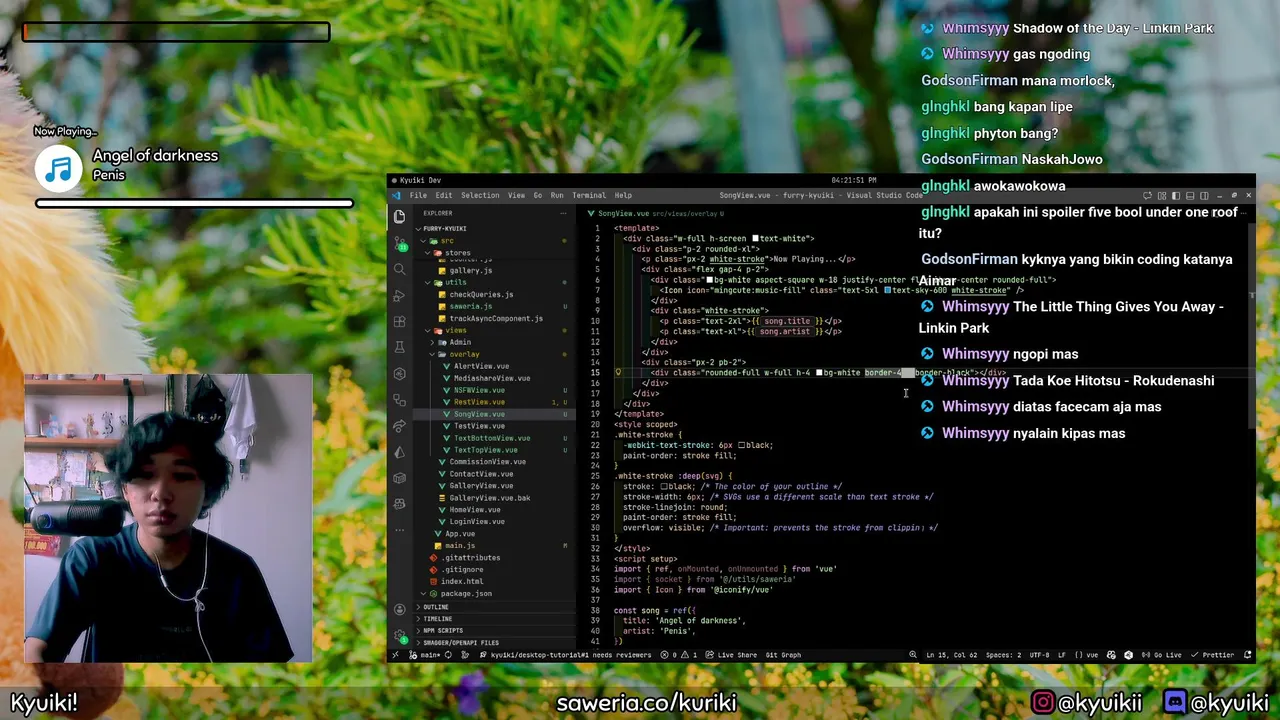Open Source Control view with badge
Image resolution: width=1280 pixels, height=720 pixels.
click(399, 242)
